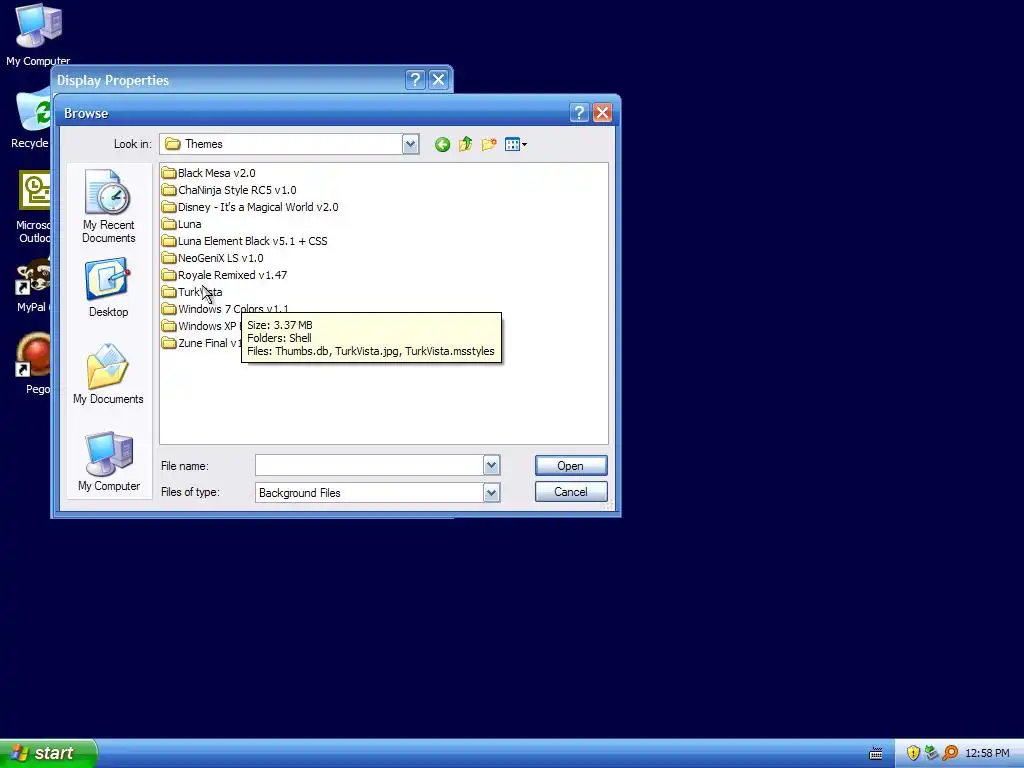Open the Views menu button
This screenshot has width=1024, height=768.
[x=515, y=144]
